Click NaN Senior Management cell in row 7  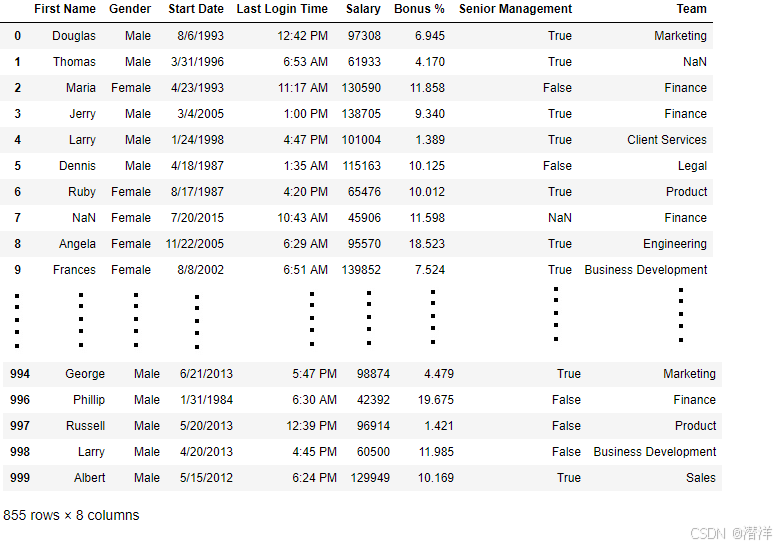pos(560,218)
